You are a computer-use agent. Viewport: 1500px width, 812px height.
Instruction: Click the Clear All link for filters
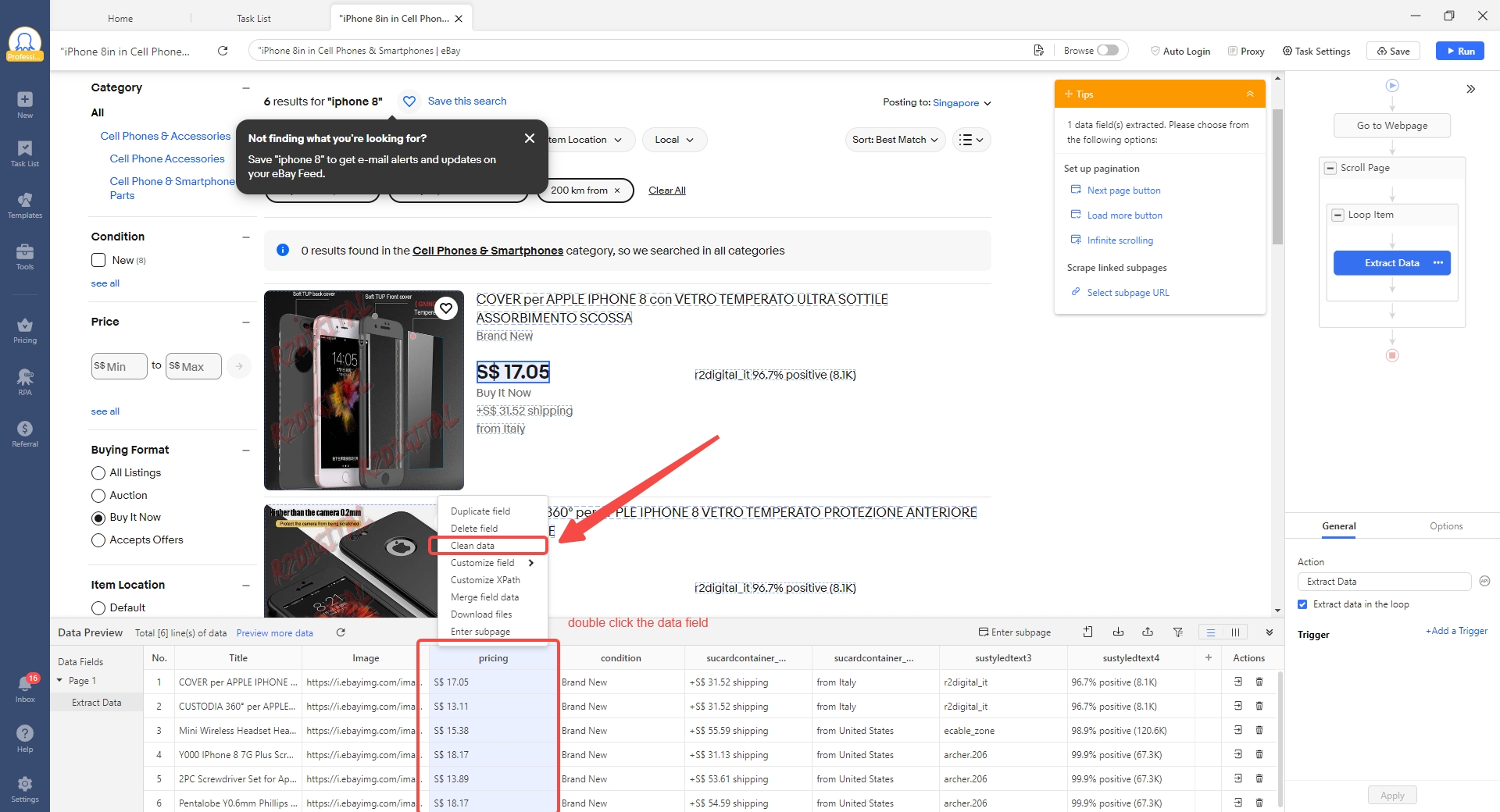[x=666, y=191]
